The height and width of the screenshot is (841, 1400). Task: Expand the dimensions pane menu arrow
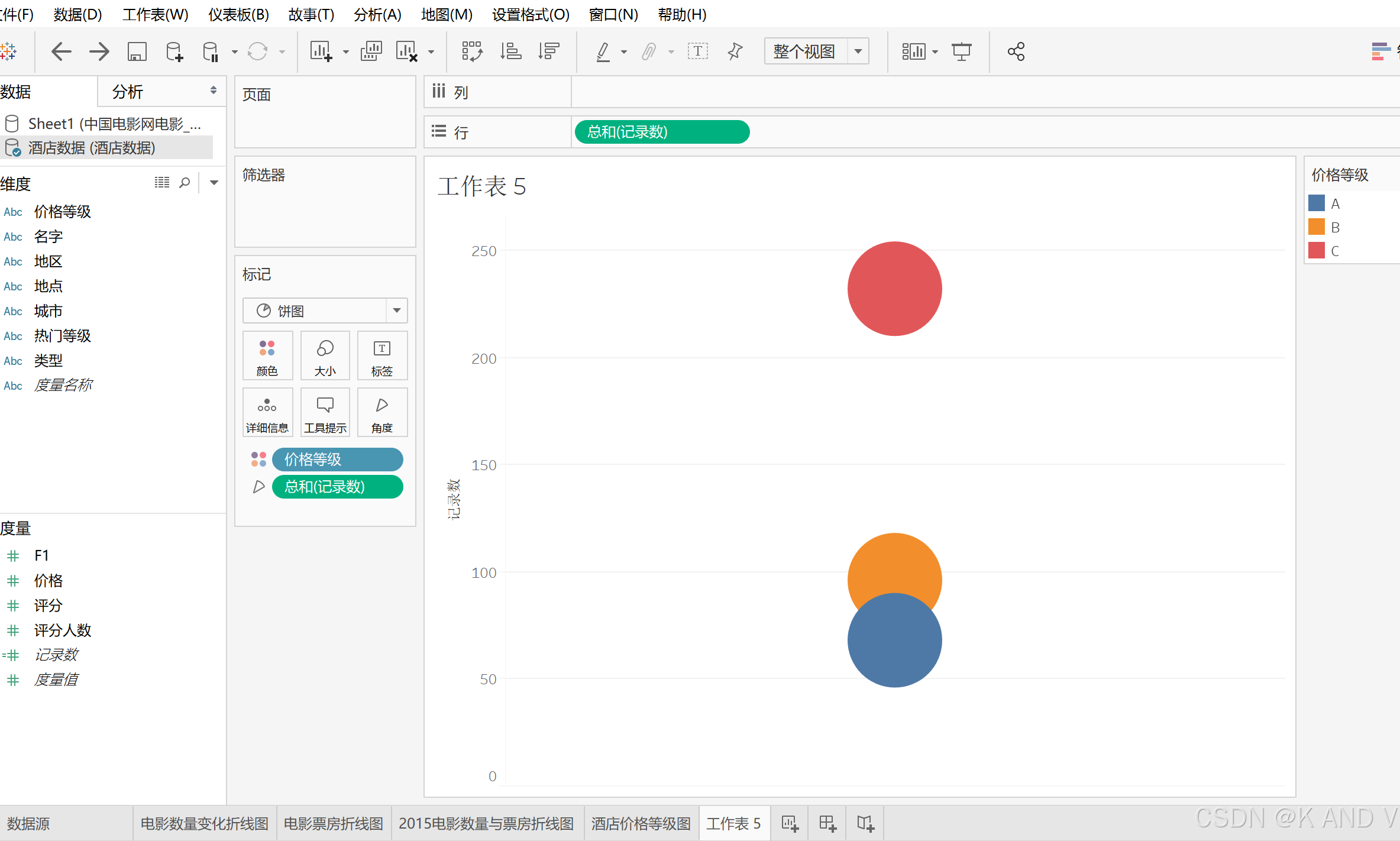click(x=214, y=183)
